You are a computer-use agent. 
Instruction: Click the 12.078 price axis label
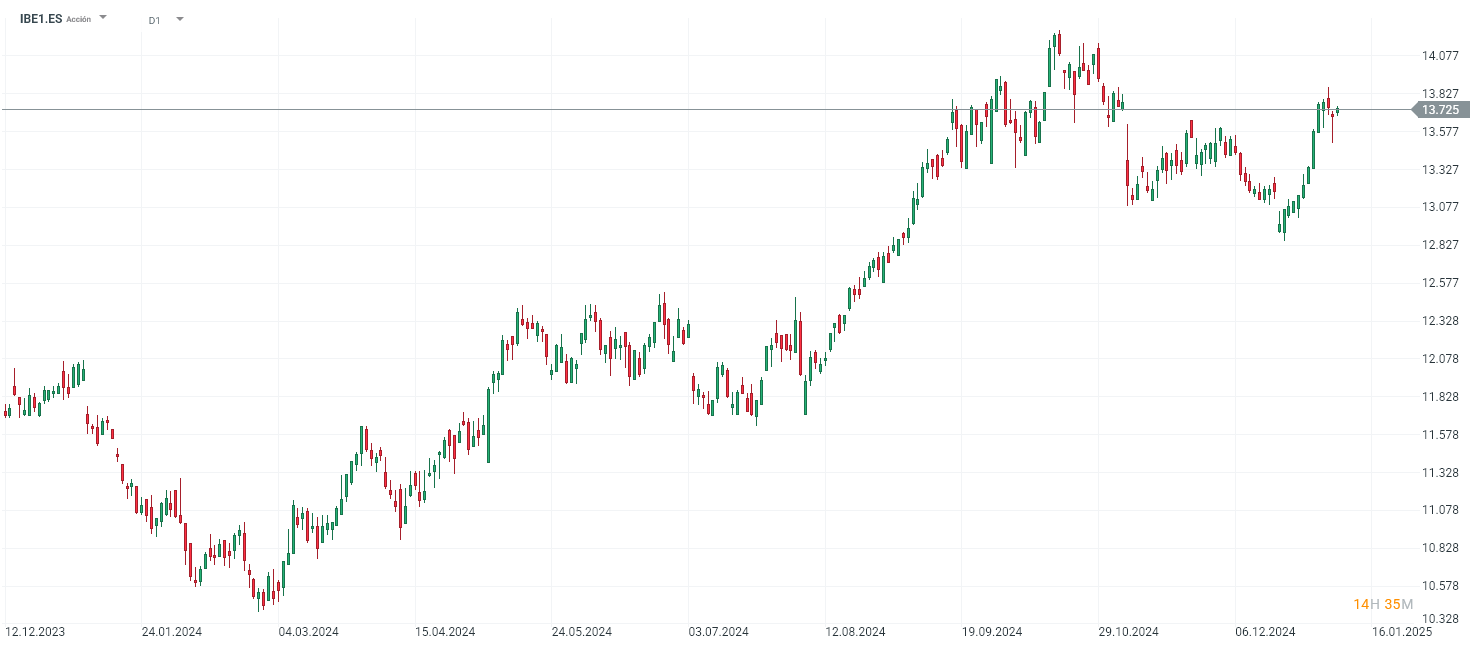pyautogui.click(x=1440, y=358)
